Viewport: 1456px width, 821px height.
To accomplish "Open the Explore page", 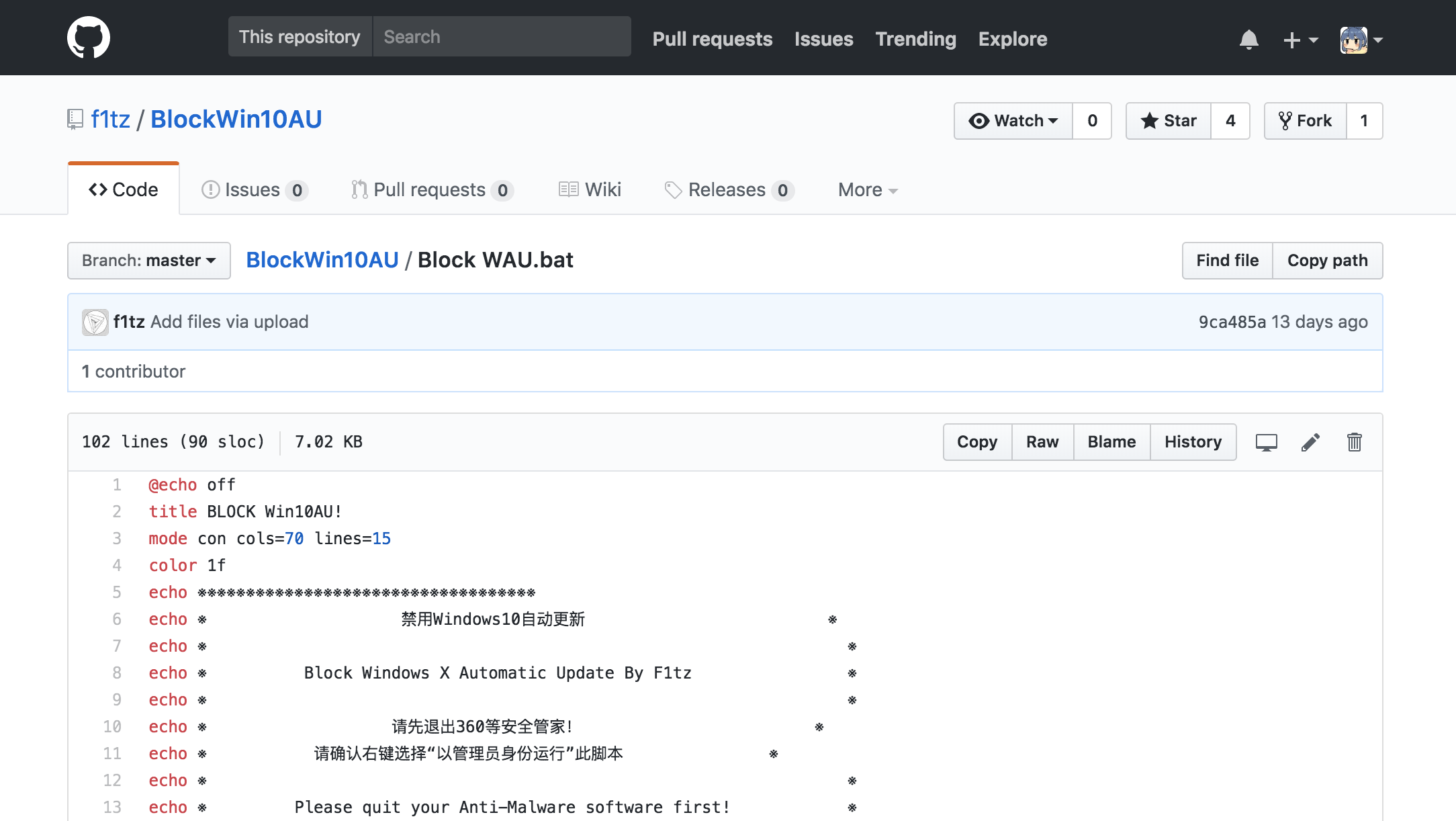I will pyautogui.click(x=1013, y=39).
